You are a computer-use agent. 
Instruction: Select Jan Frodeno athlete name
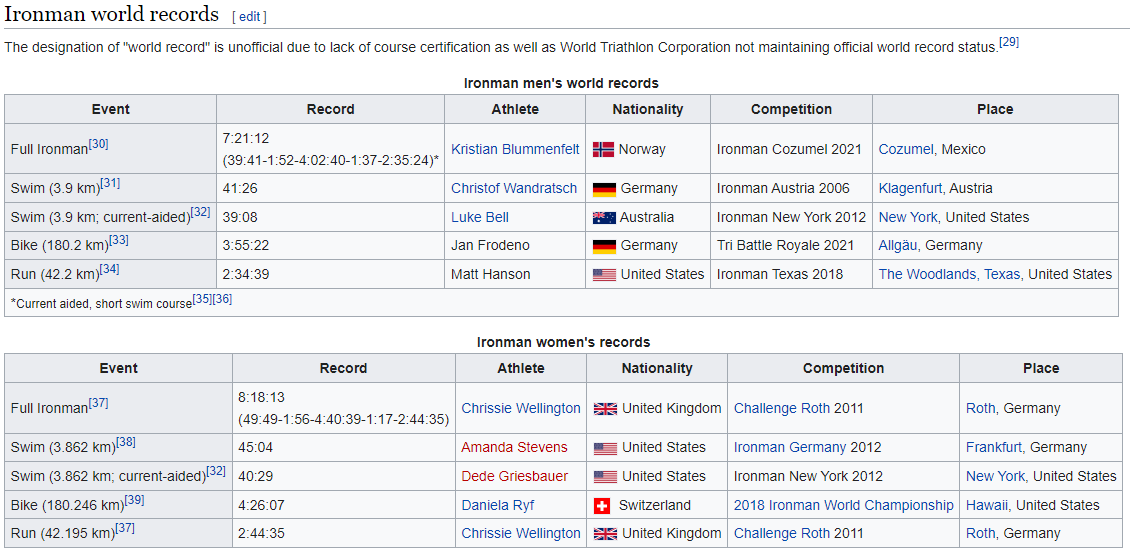pyautogui.click(x=490, y=245)
